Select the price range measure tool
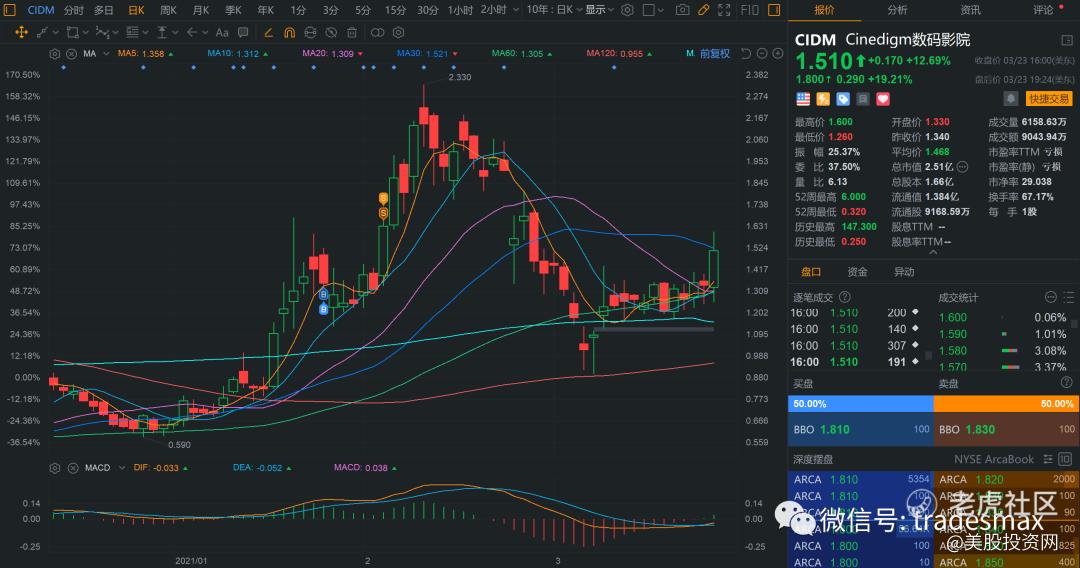This screenshot has height=568, width=1080. point(162,32)
